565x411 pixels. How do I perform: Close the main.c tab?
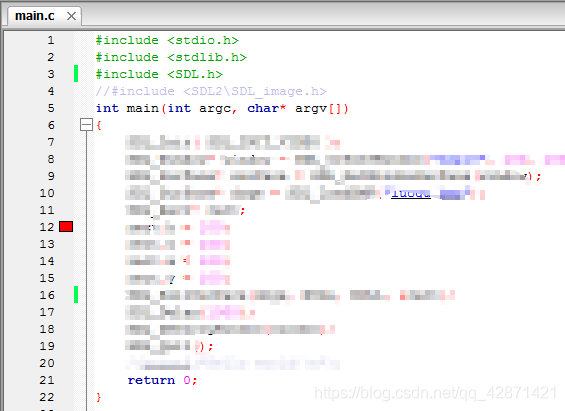click(x=71, y=16)
